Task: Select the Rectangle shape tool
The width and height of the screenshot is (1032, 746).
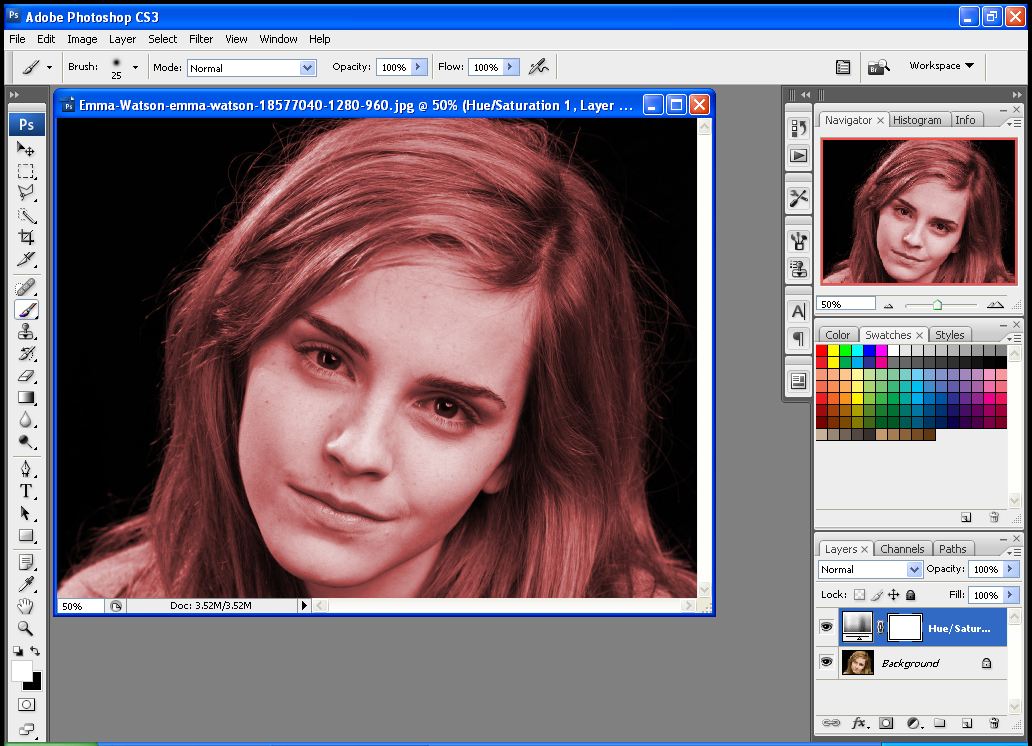Action: pos(26,535)
